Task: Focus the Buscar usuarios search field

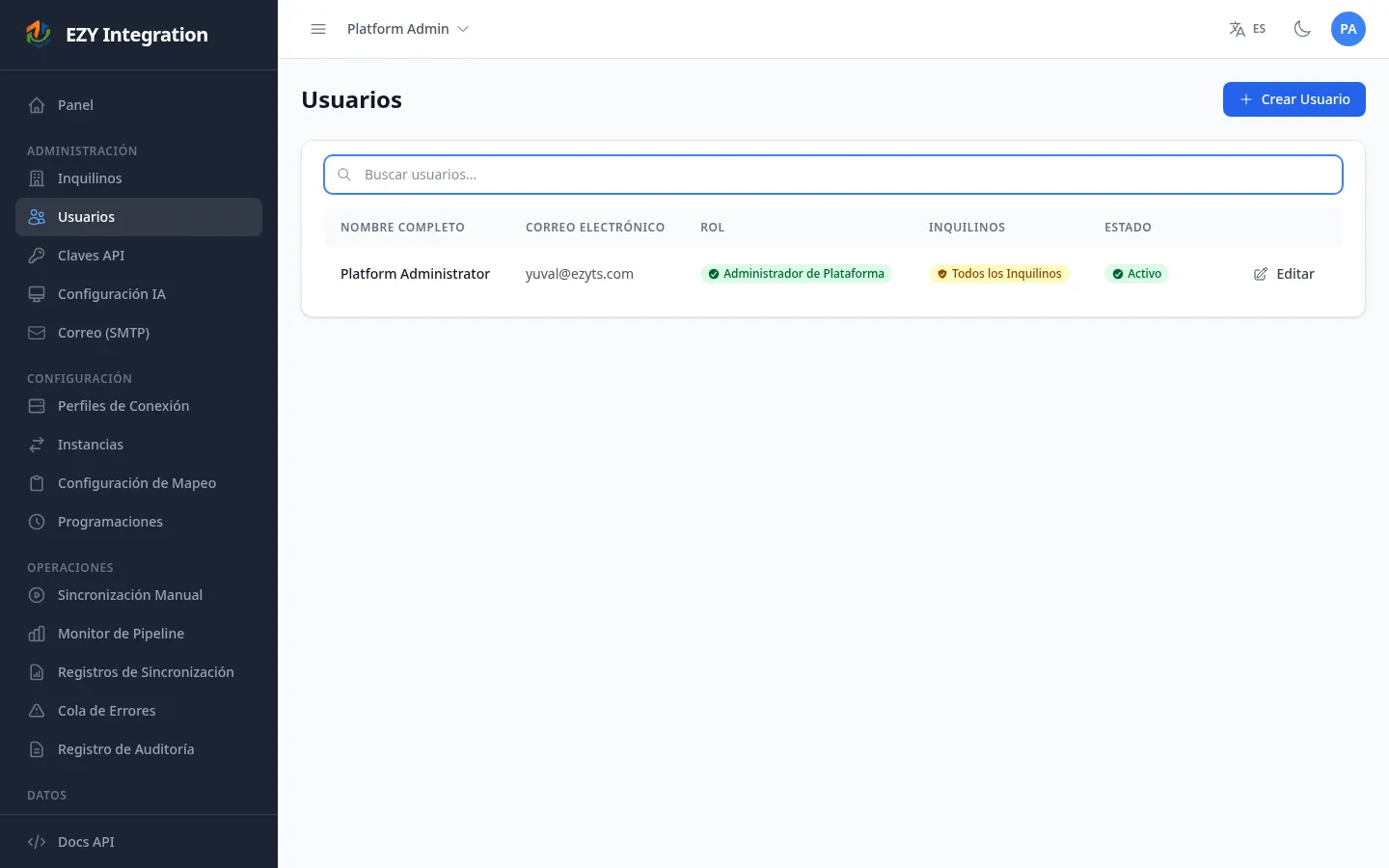Action: tap(833, 175)
